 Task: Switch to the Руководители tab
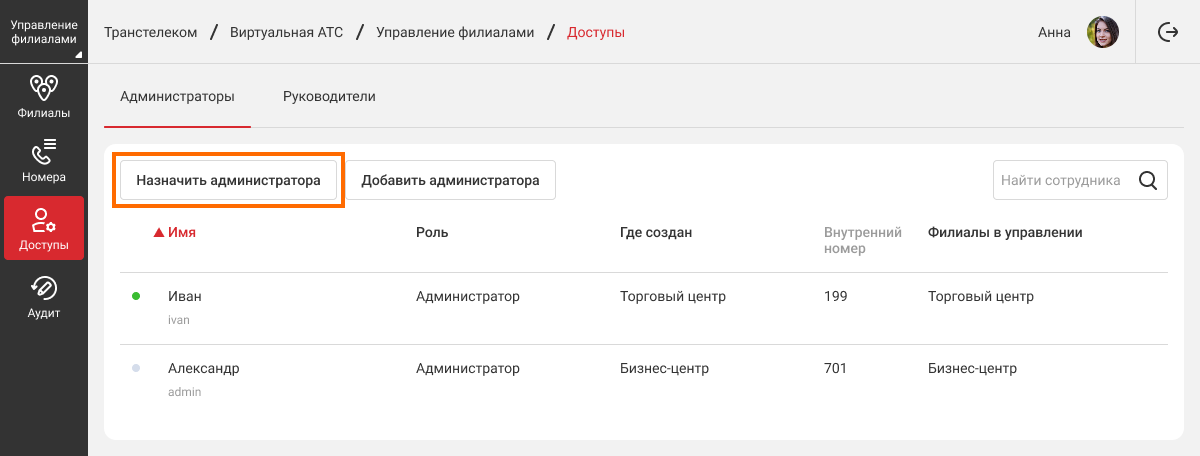click(329, 97)
